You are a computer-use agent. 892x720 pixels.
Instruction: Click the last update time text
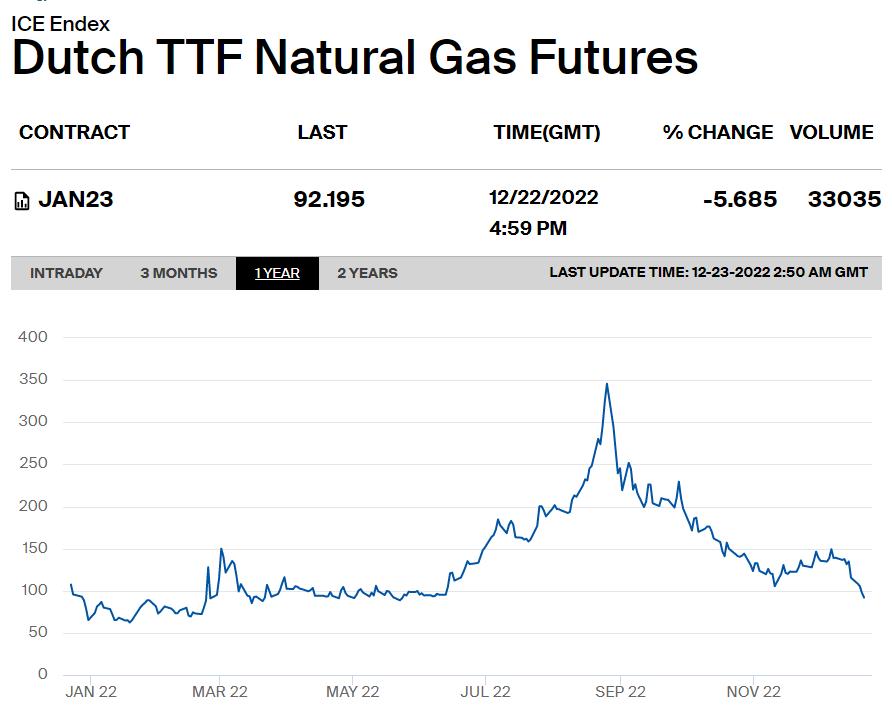pyautogui.click(x=708, y=272)
